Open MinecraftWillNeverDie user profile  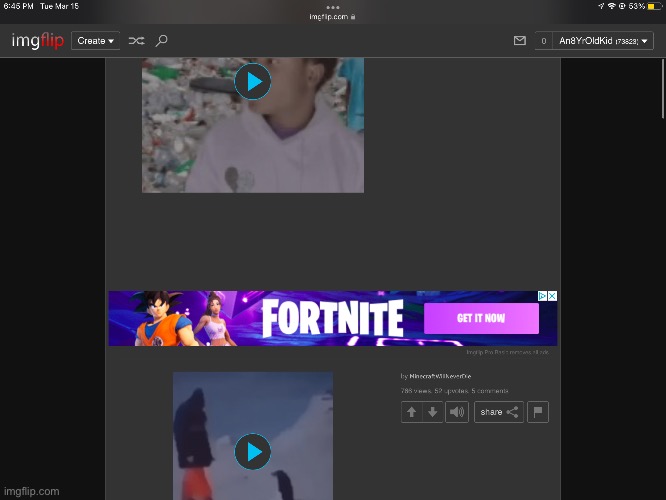[x=440, y=376]
